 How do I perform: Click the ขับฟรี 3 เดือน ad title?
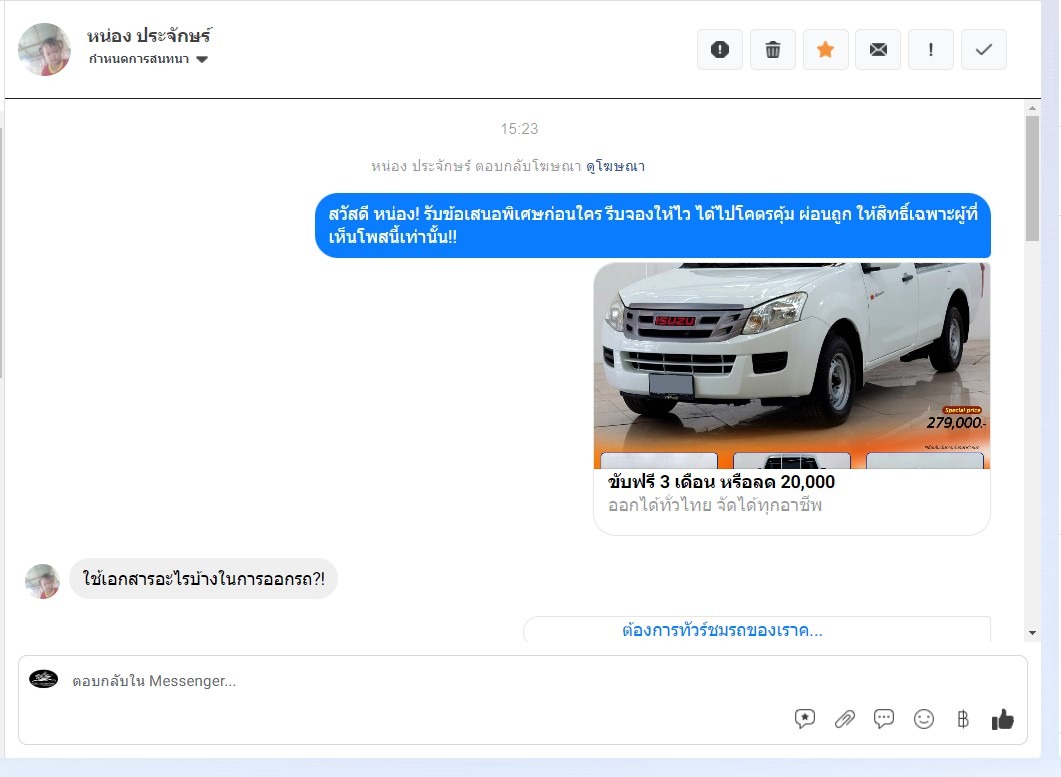[x=721, y=482]
